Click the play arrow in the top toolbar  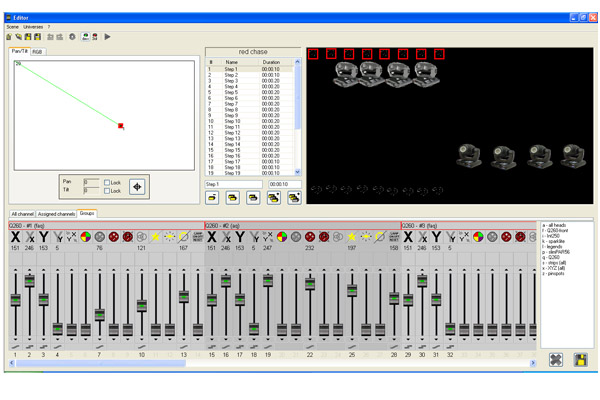pyautogui.click(x=108, y=37)
